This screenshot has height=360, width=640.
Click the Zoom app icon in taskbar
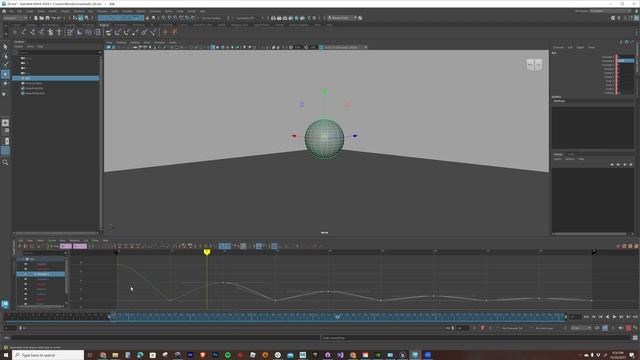click(427, 355)
